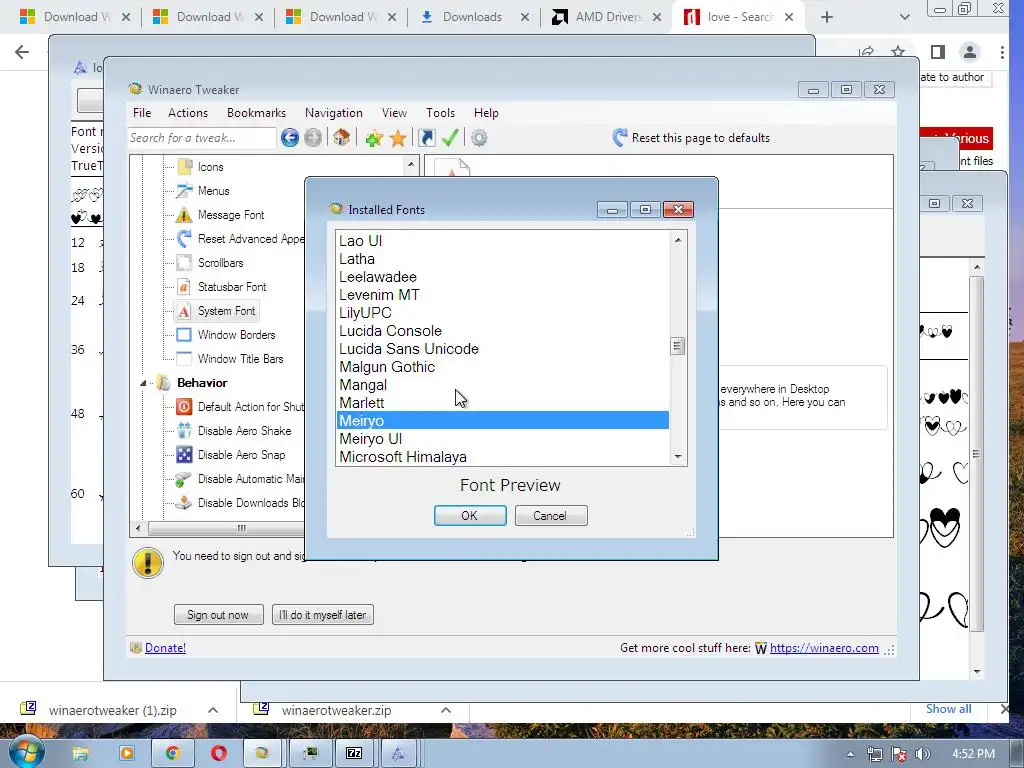Image resolution: width=1024 pixels, height=768 pixels.
Task: Open the winaero.com link
Action: [824, 648]
